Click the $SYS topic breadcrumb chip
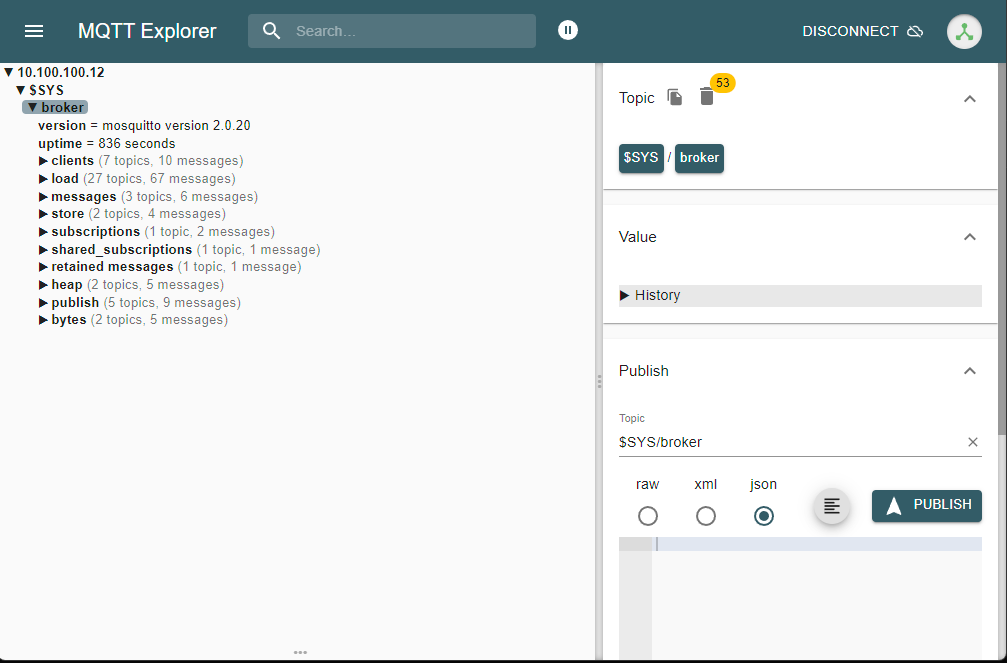The width and height of the screenshot is (1007, 663). tap(641, 158)
